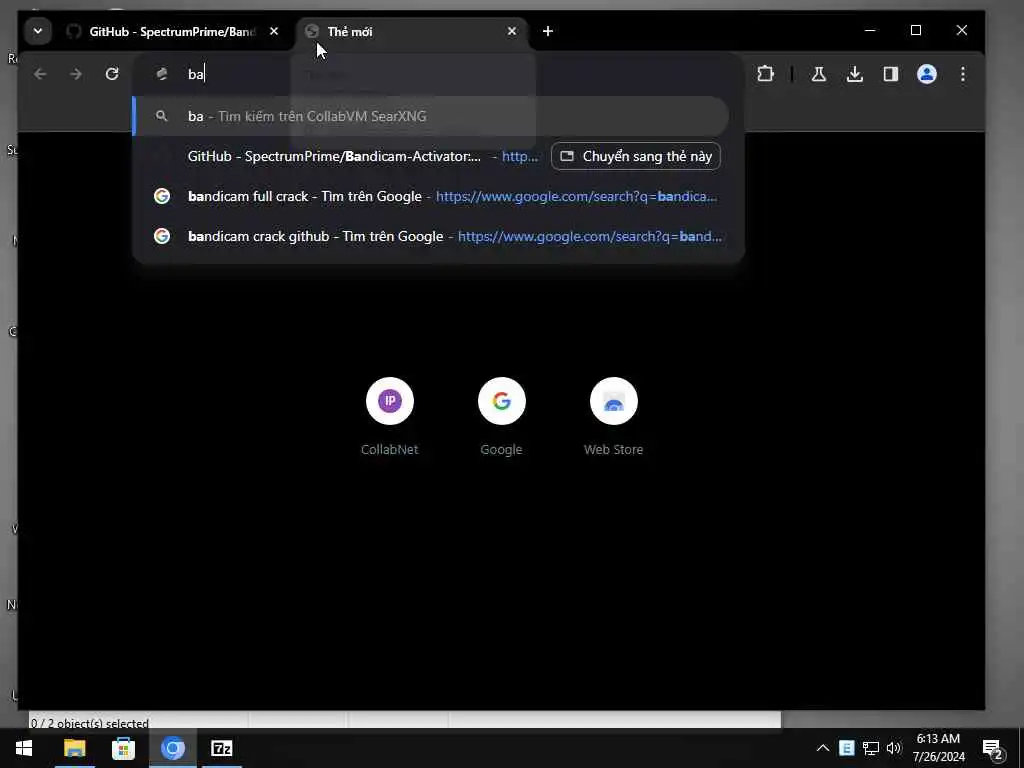
Task: Open the volume tray icon
Action: 894,748
